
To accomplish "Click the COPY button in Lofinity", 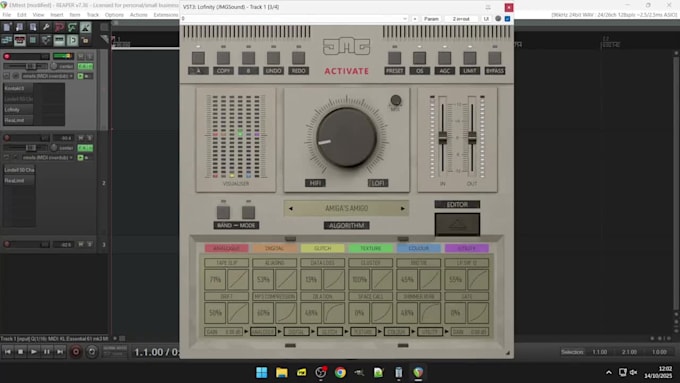I will (223, 58).
